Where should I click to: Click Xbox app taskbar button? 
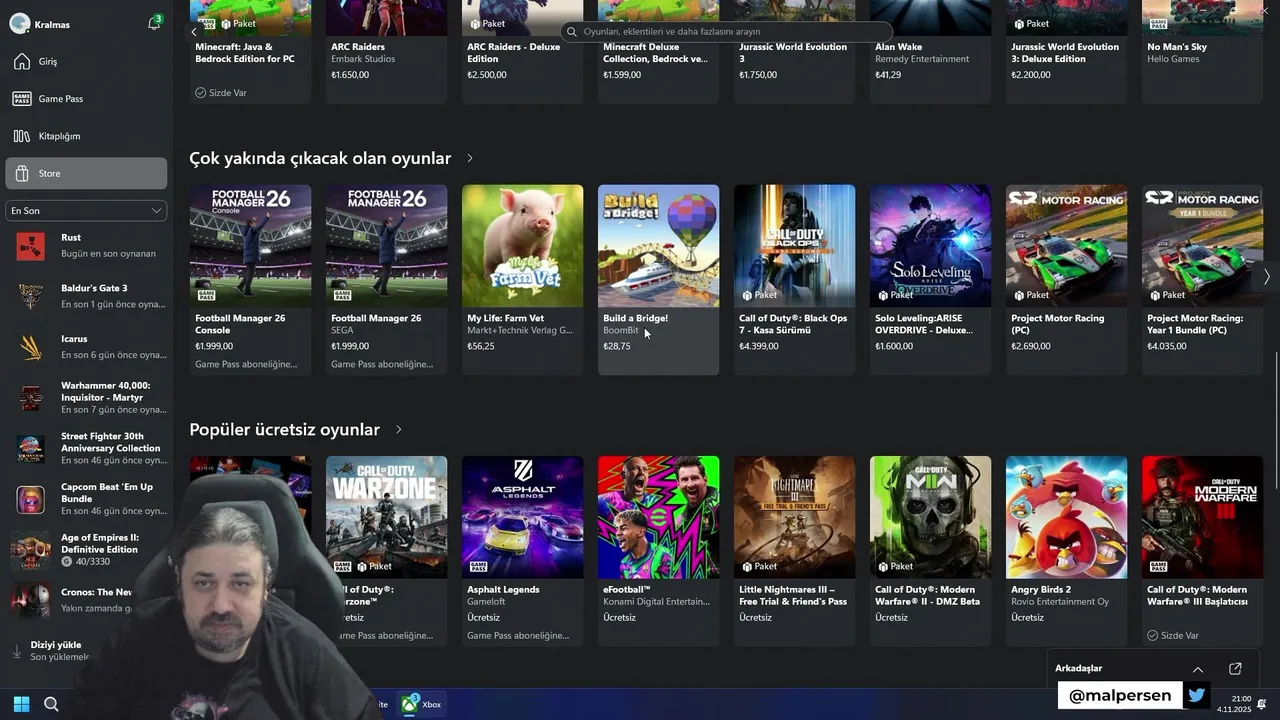(421, 704)
